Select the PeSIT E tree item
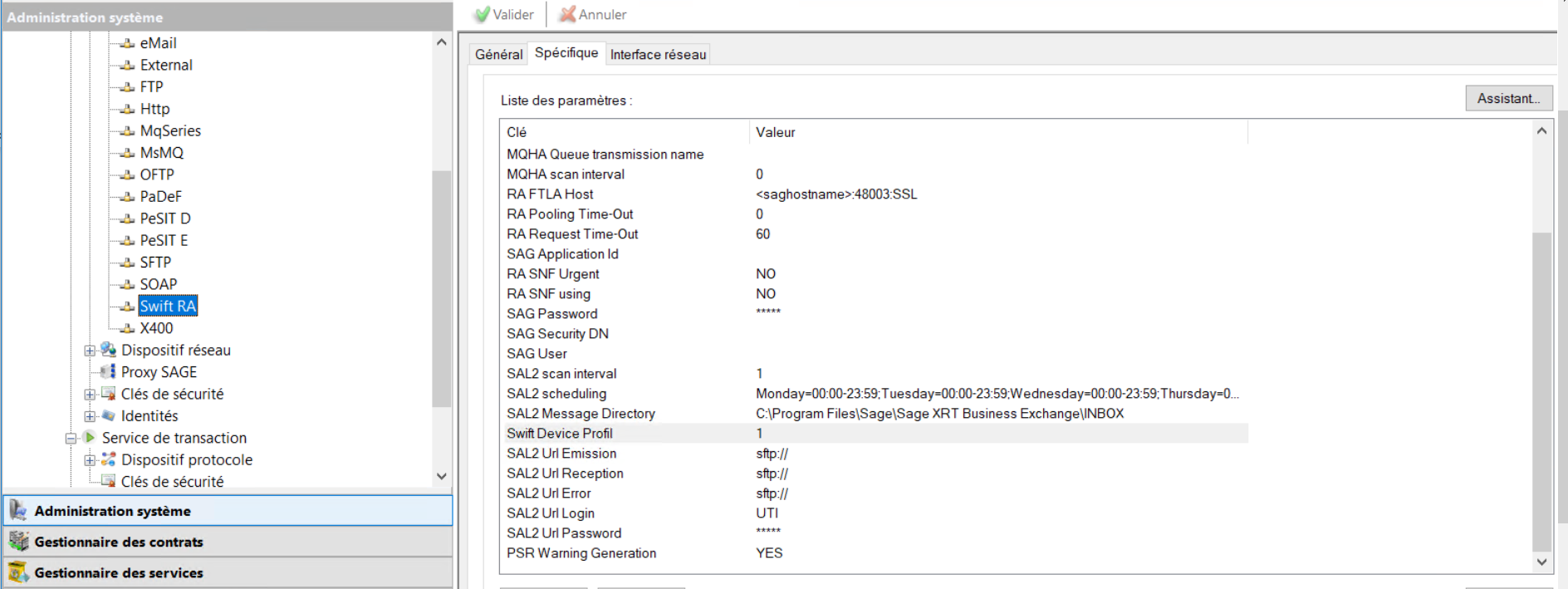The image size is (1568, 589). point(164,240)
